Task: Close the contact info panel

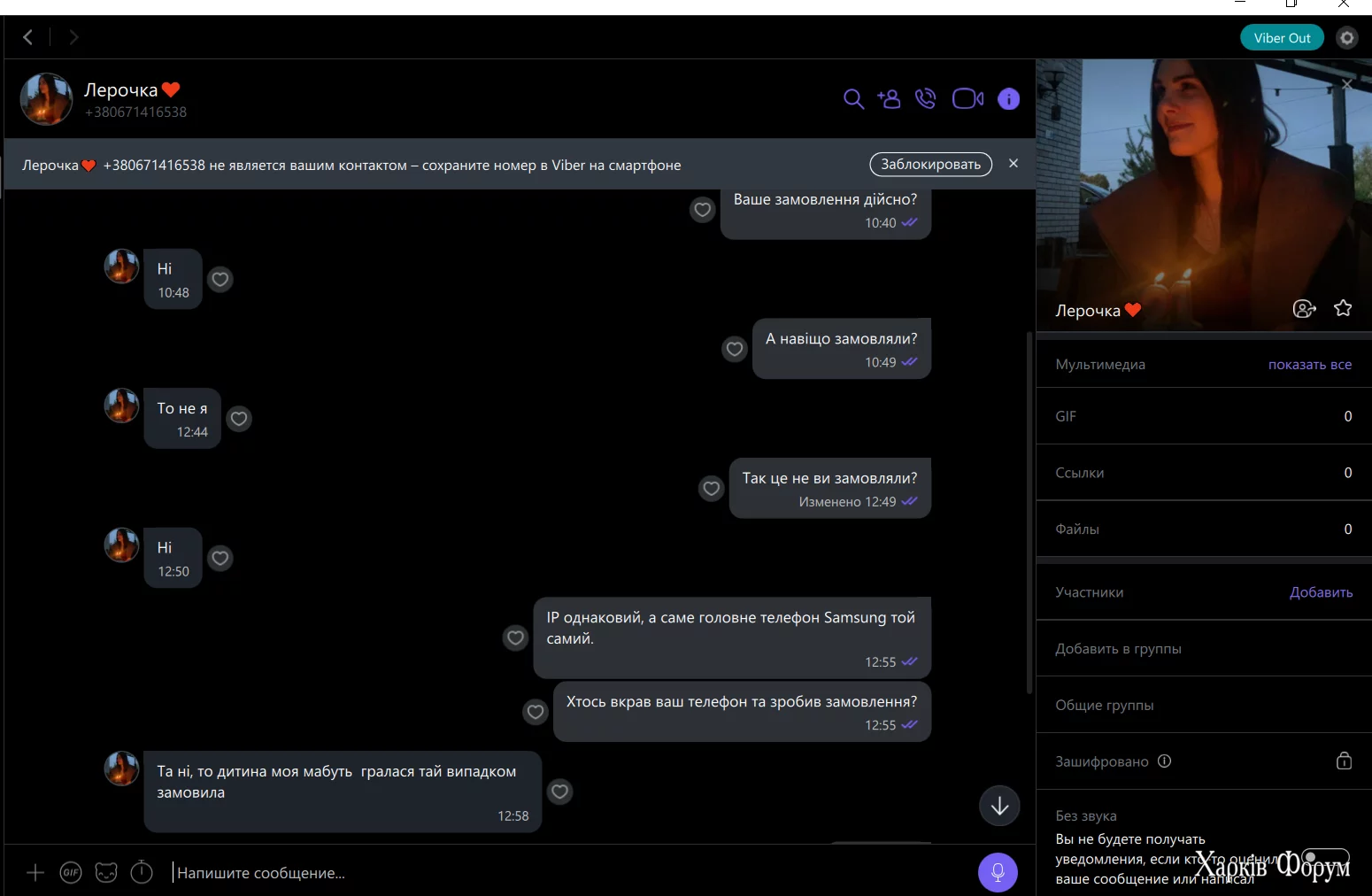Action: [x=1346, y=84]
